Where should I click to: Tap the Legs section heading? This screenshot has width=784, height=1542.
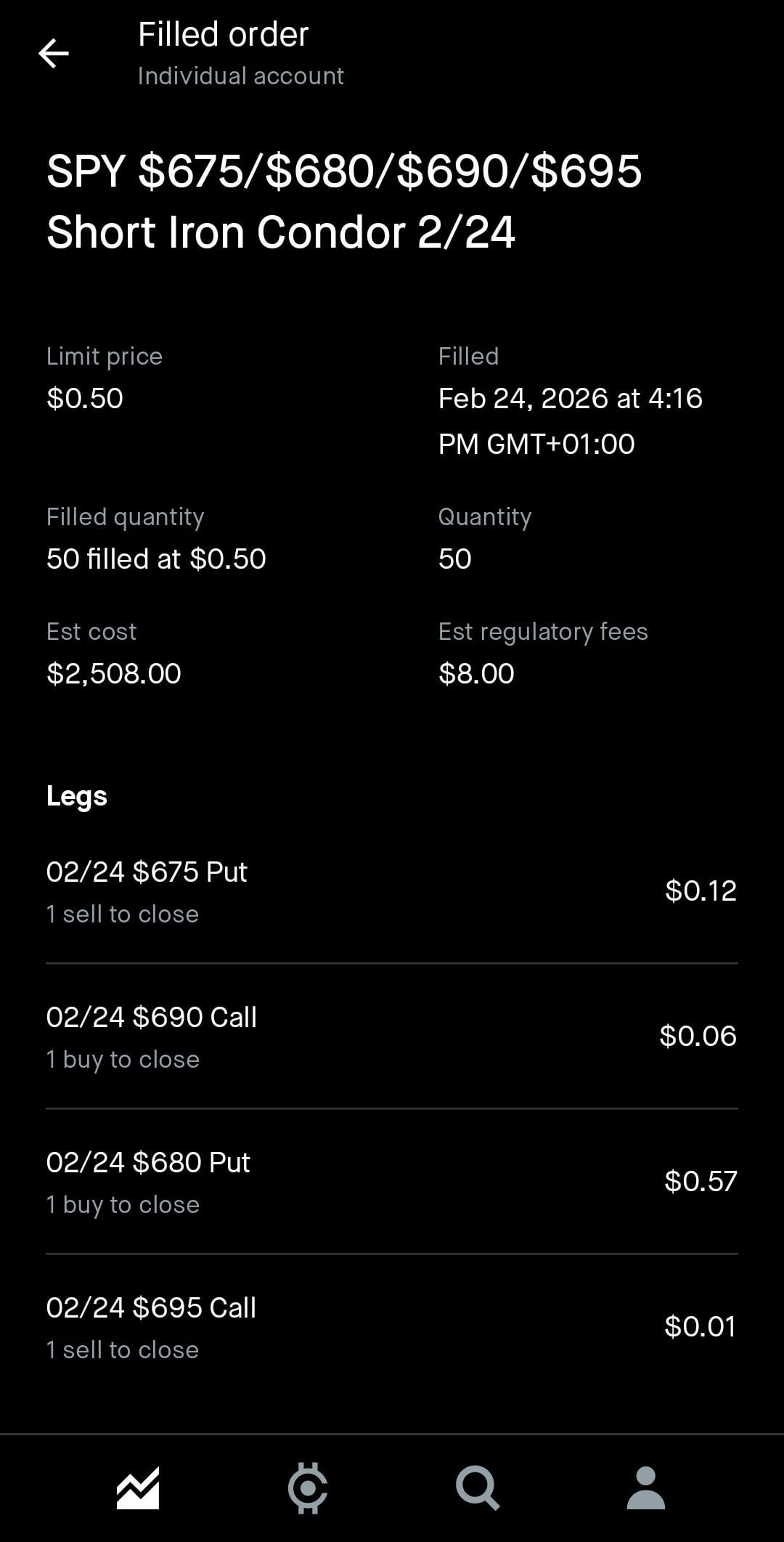pos(77,796)
